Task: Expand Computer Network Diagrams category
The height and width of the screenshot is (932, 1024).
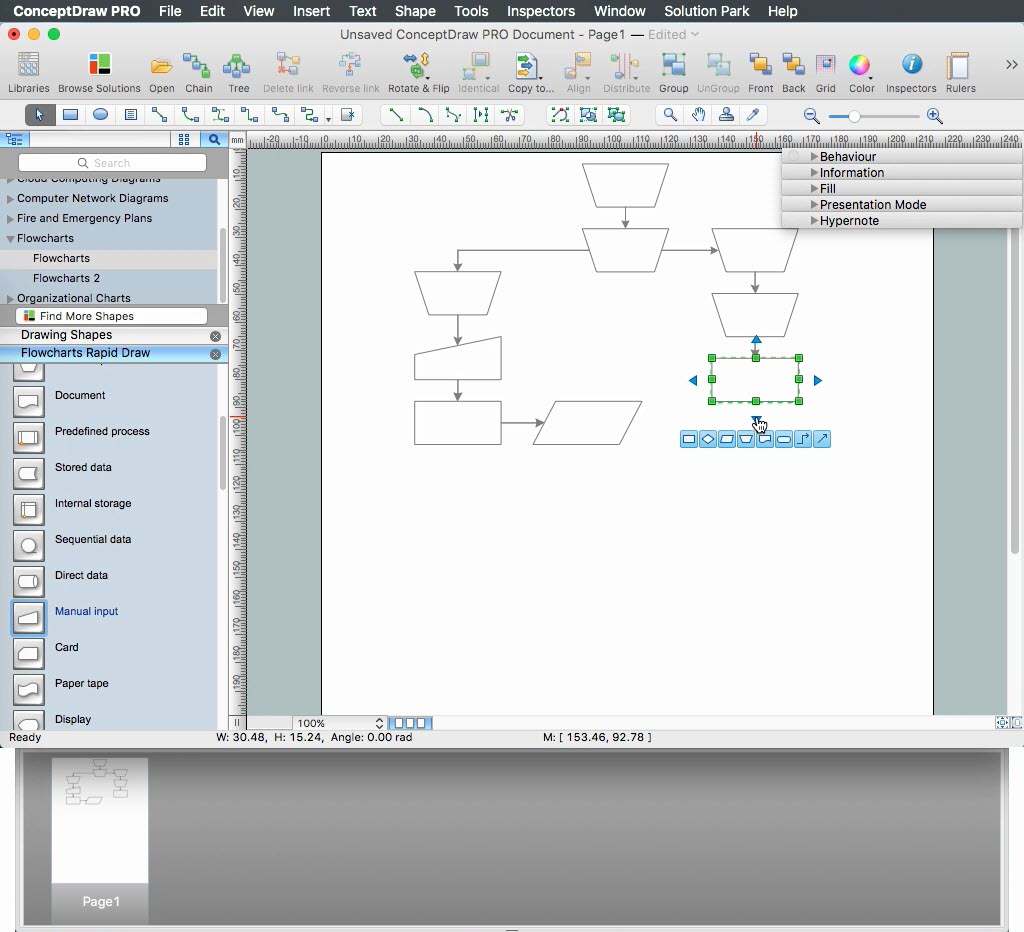Action: [x=10, y=199]
